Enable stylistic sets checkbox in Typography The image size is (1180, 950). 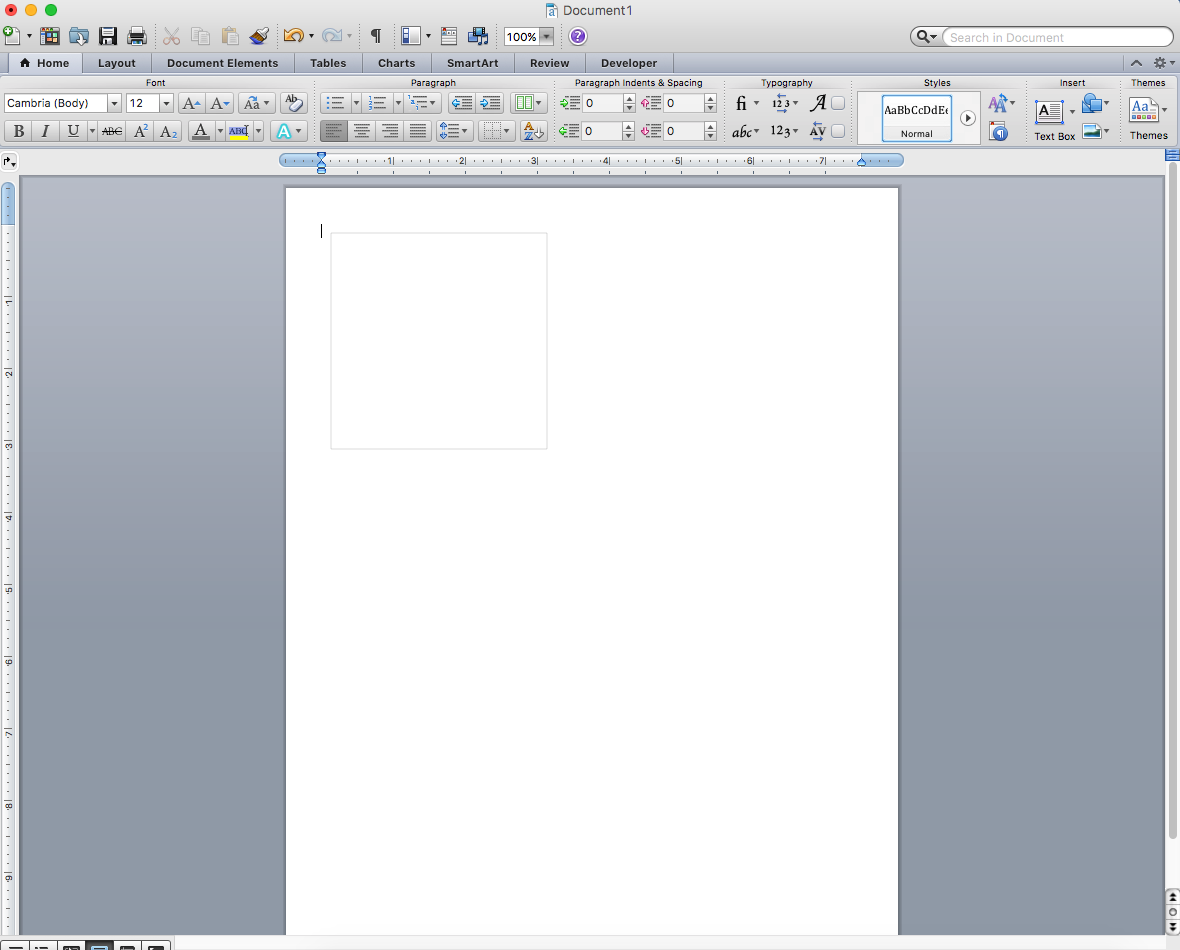click(838, 103)
